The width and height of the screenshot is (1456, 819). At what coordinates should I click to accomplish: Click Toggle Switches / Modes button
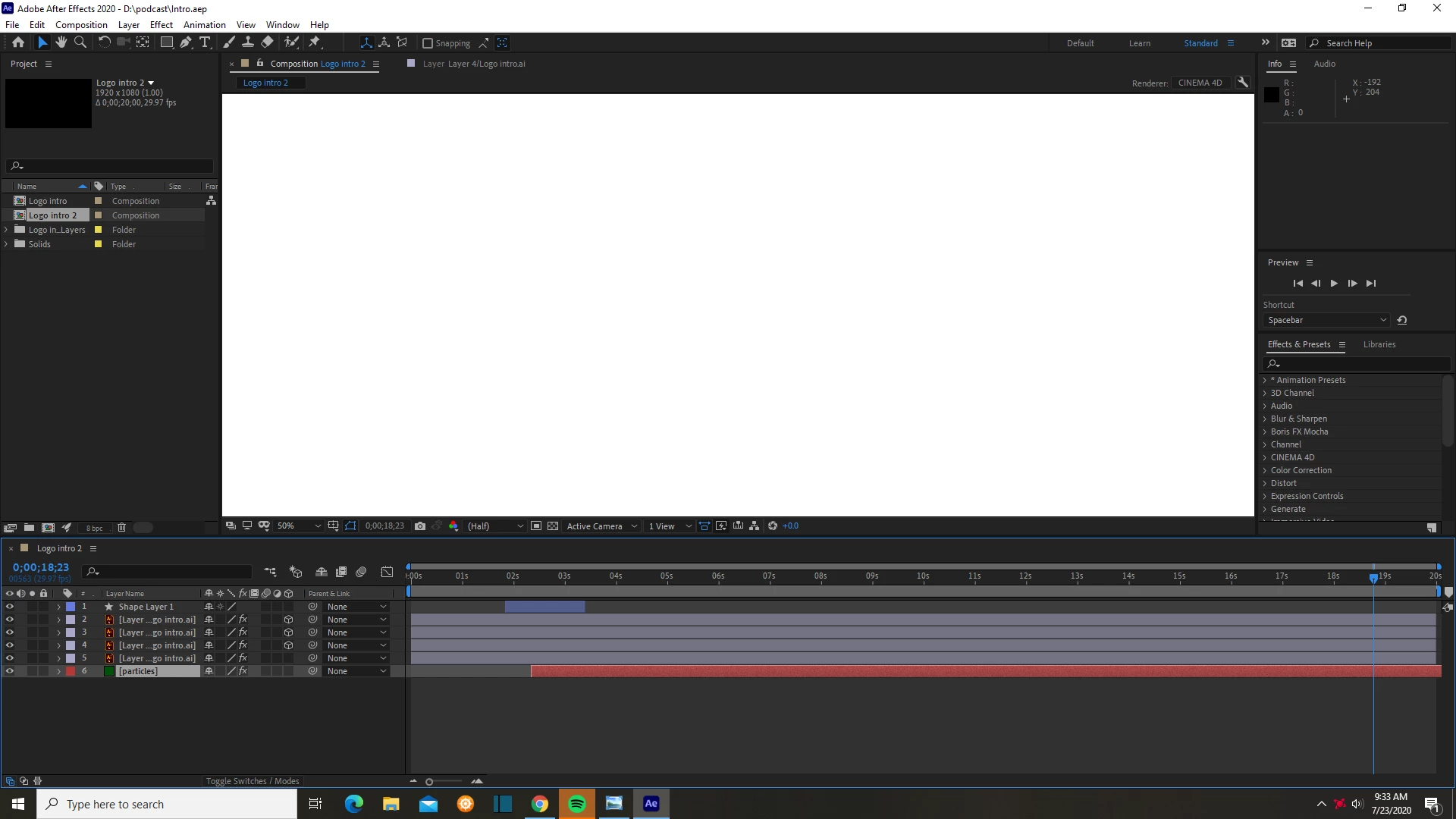coord(253,781)
